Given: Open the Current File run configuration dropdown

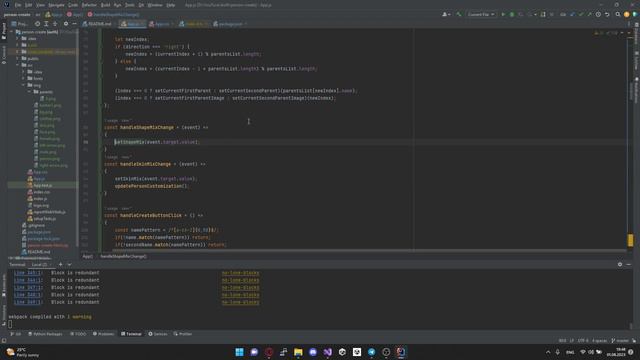Looking at the screenshot, I should click(x=481, y=14).
